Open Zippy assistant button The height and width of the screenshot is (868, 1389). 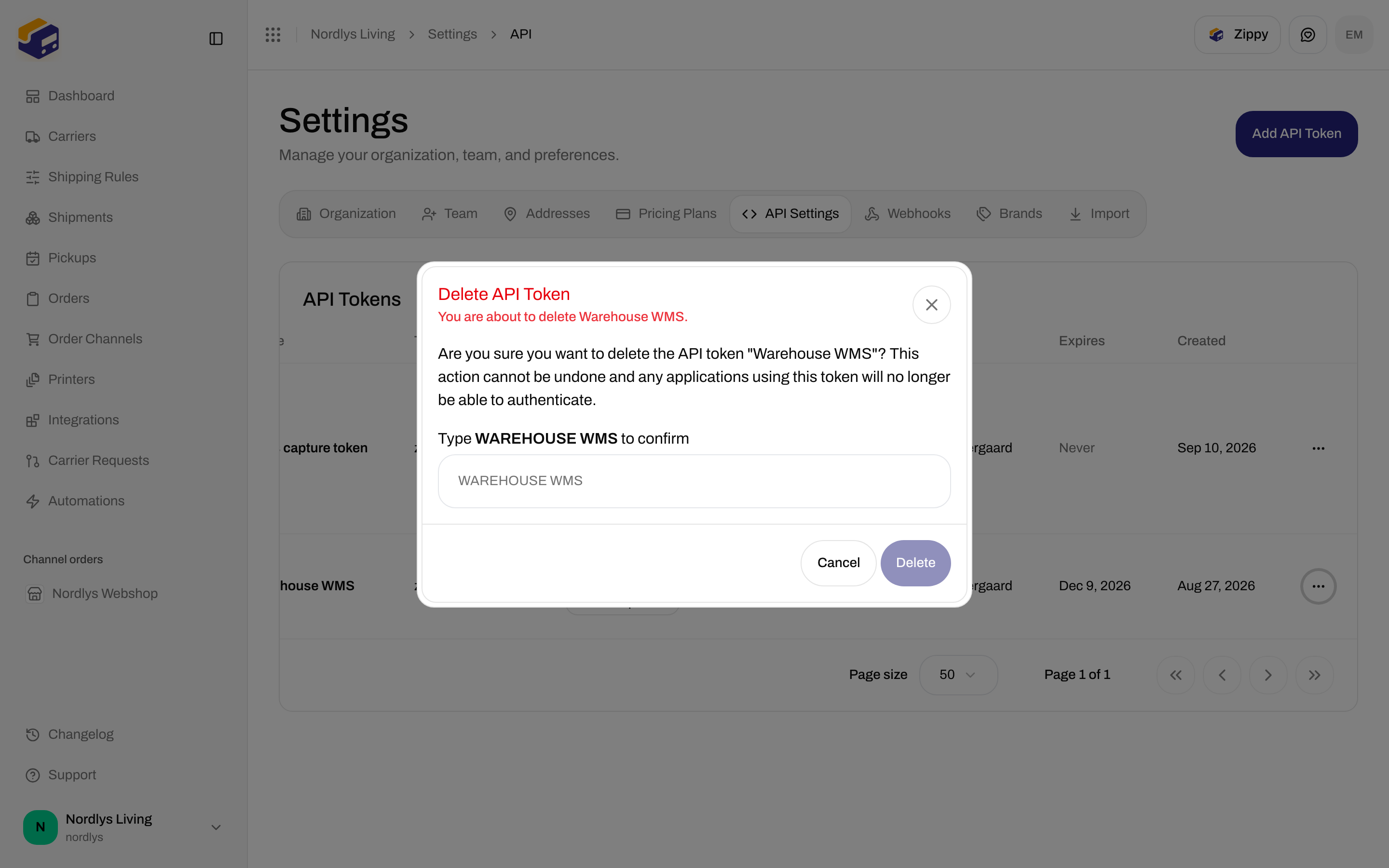pyautogui.click(x=1237, y=34)
